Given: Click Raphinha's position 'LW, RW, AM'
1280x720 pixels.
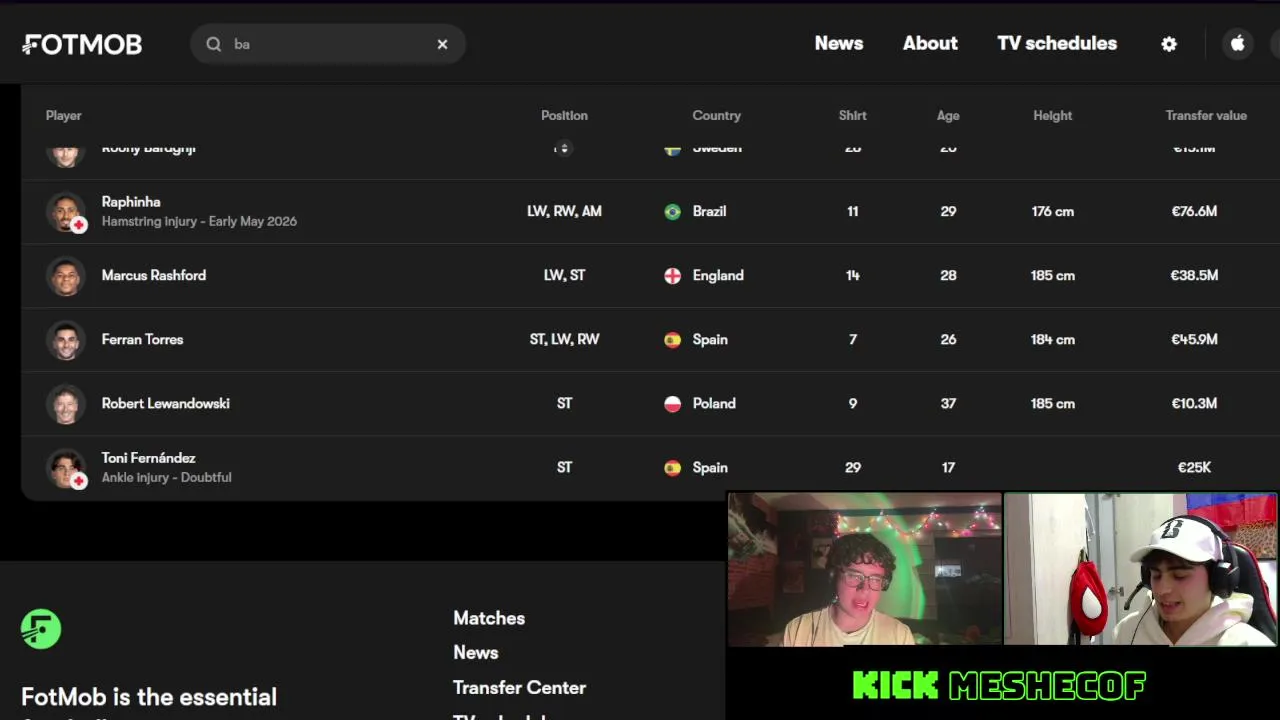Looking at the screenshot, I should 564,211.
